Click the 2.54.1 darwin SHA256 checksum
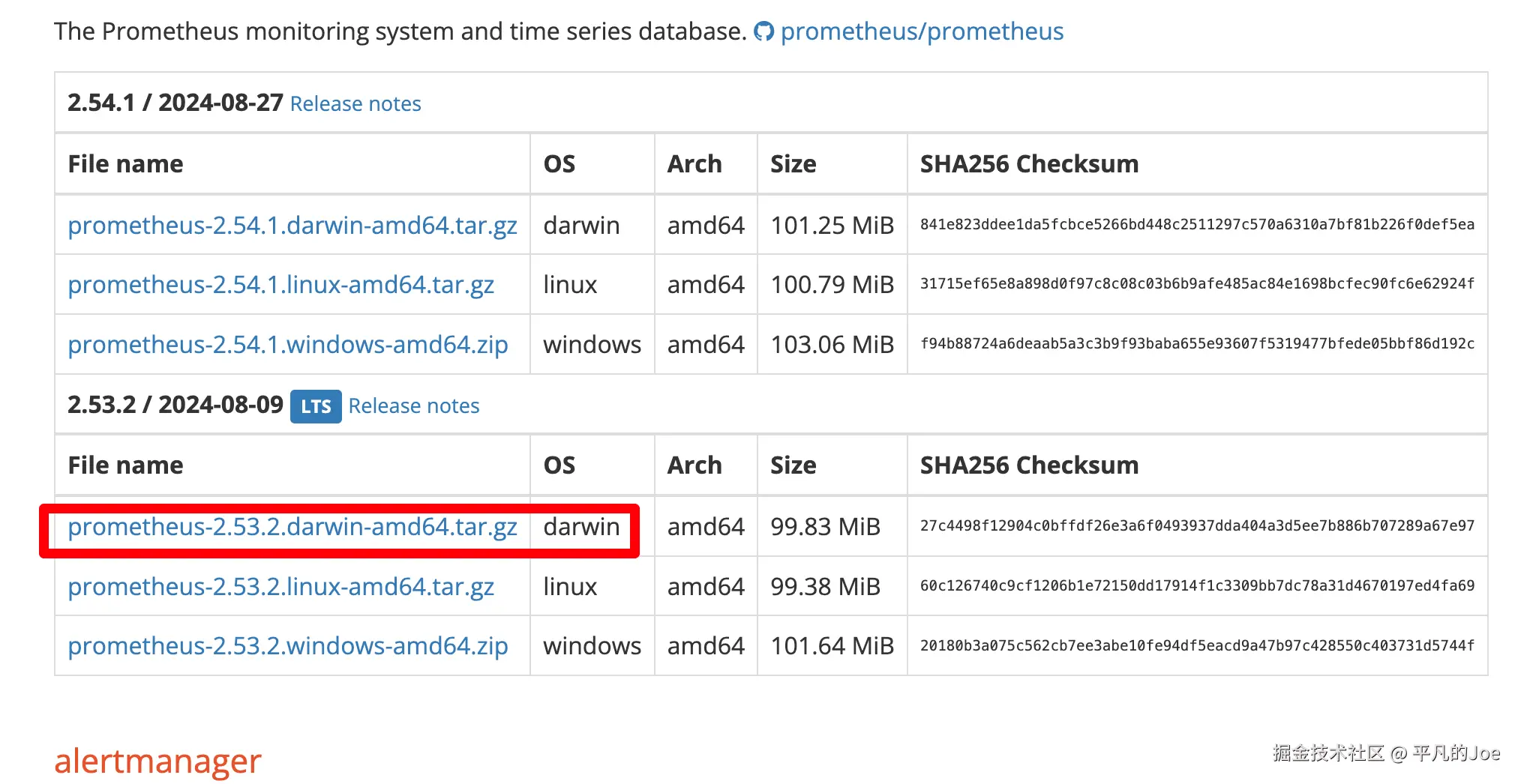 [1197, 225]
